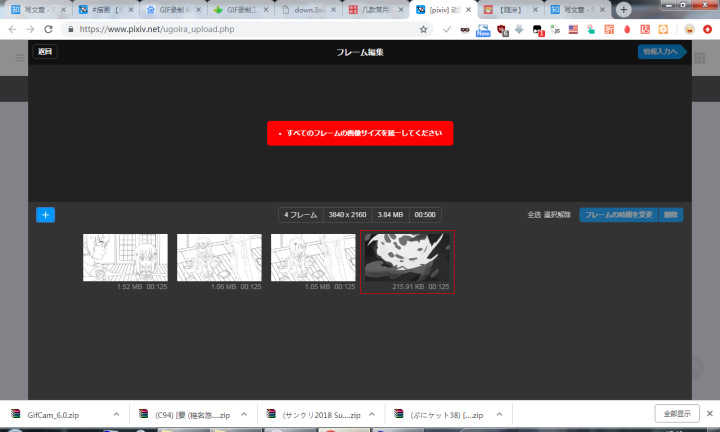Click the '3840 x 2160' size label
This screenshot has height=432, width=720.
(348, 215)
